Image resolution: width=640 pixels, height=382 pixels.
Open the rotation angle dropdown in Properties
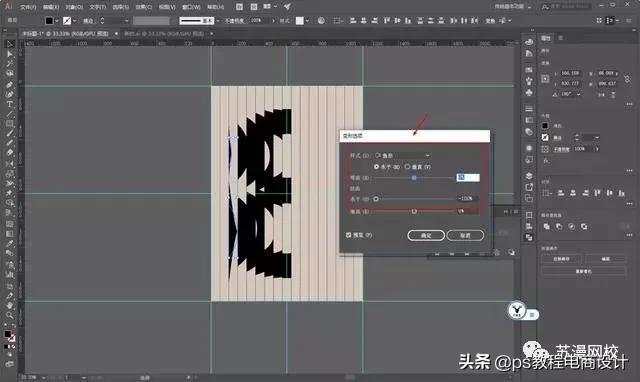pyautogui.click(x=578, y=94)
